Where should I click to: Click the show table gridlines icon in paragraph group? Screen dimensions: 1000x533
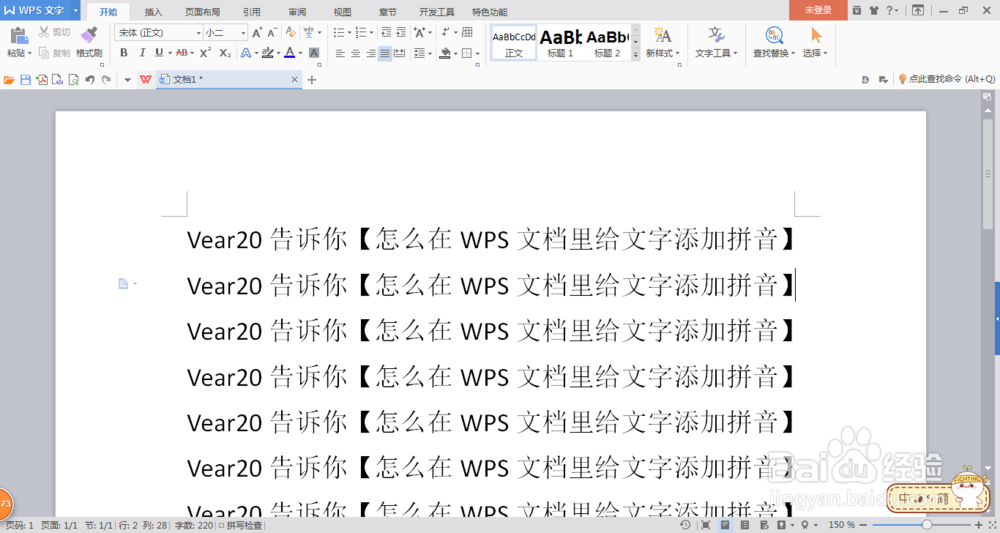pos(467,33)
